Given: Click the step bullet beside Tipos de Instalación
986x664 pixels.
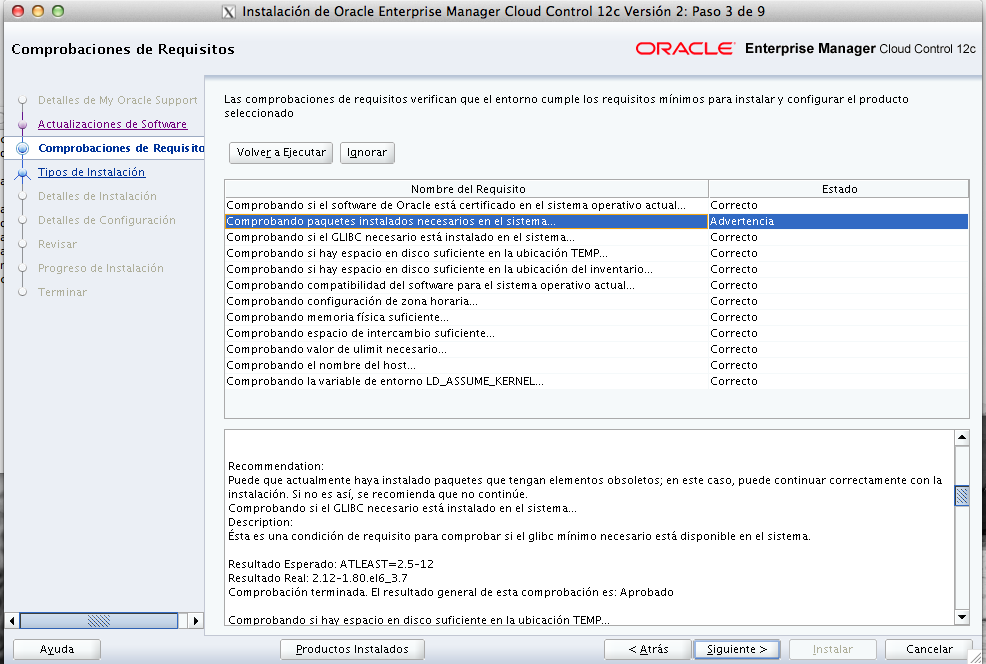Looking at the screenshot, I should tap(23, 173).
